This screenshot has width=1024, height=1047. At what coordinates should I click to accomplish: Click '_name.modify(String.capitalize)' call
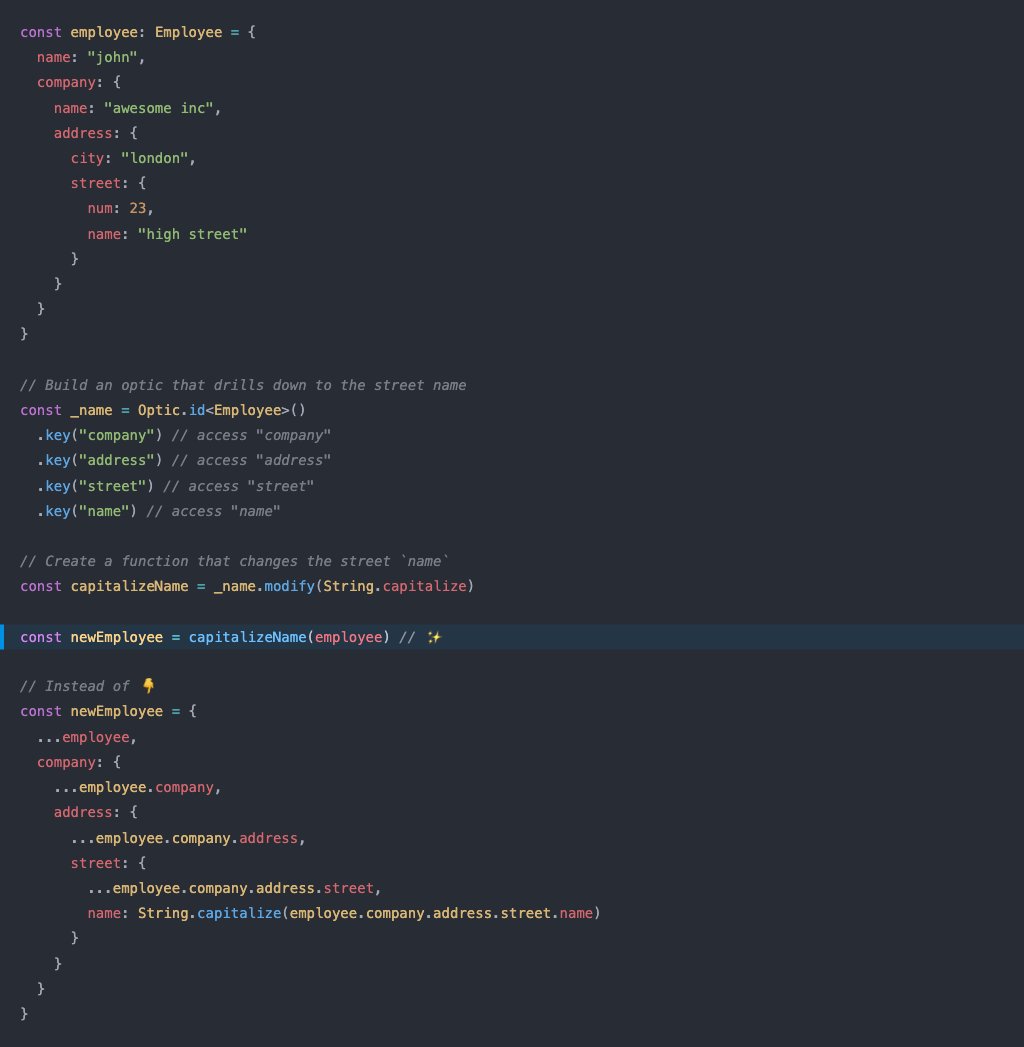344,586
